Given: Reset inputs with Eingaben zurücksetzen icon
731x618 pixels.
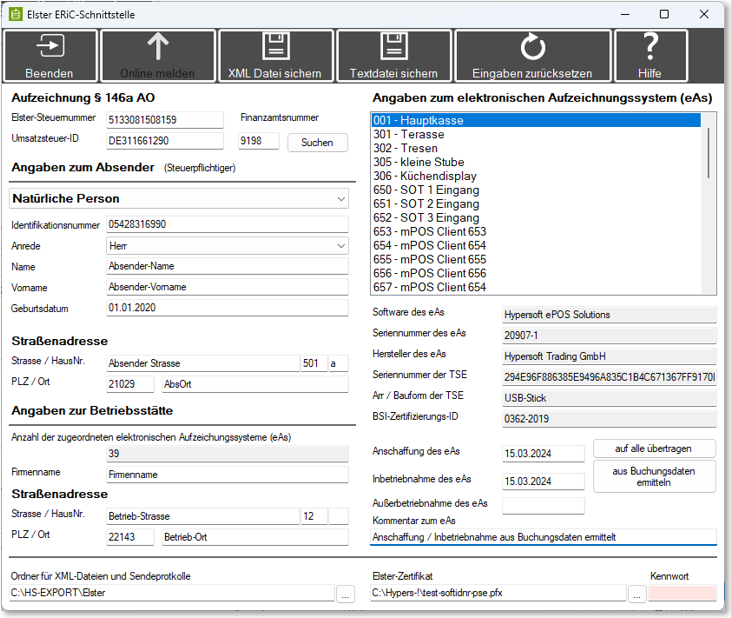Looking at the screenshot, I should pyautogui.click(x=532, y=47).
